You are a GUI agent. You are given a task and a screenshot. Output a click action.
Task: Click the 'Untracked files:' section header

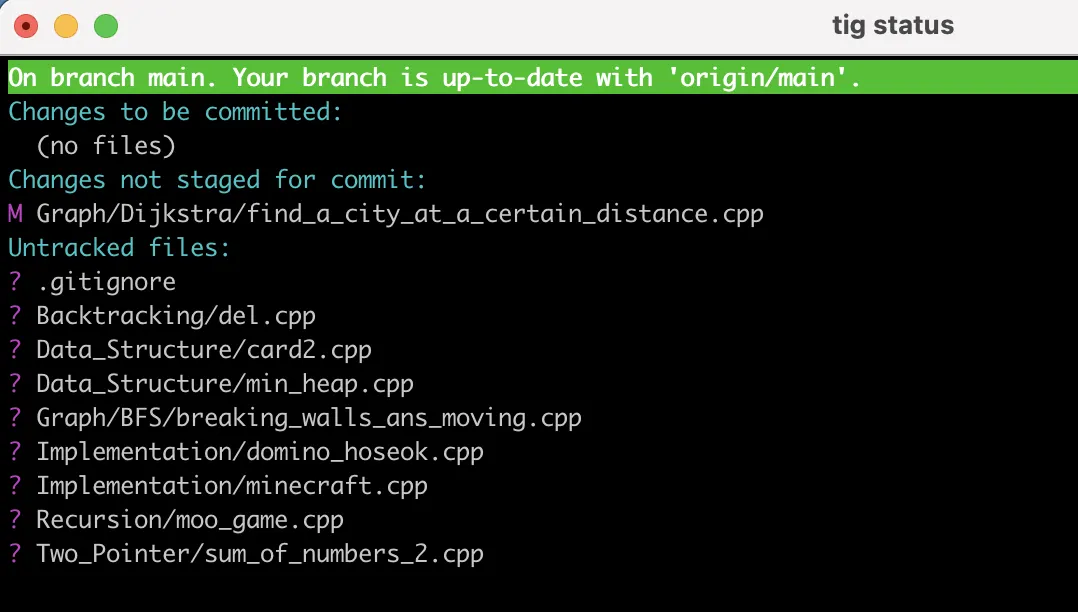click(119, 248)
